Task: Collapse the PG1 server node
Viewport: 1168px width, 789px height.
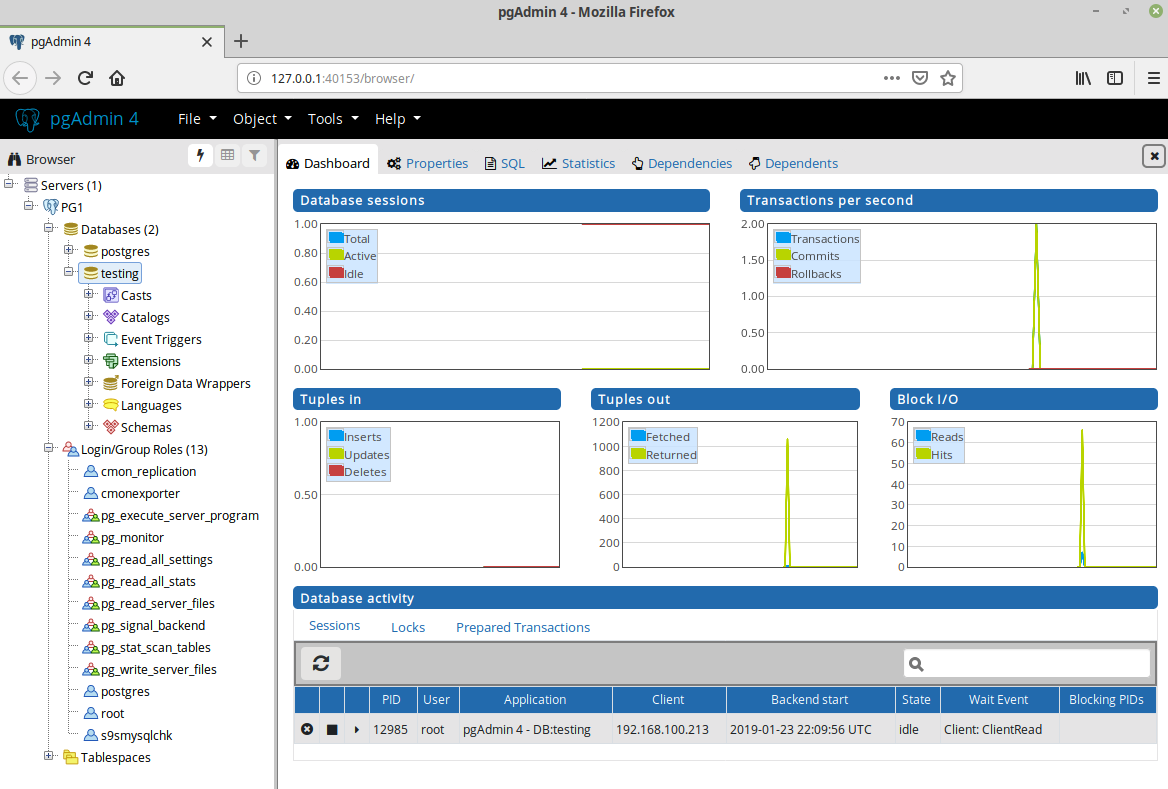Action: [28, 205]
